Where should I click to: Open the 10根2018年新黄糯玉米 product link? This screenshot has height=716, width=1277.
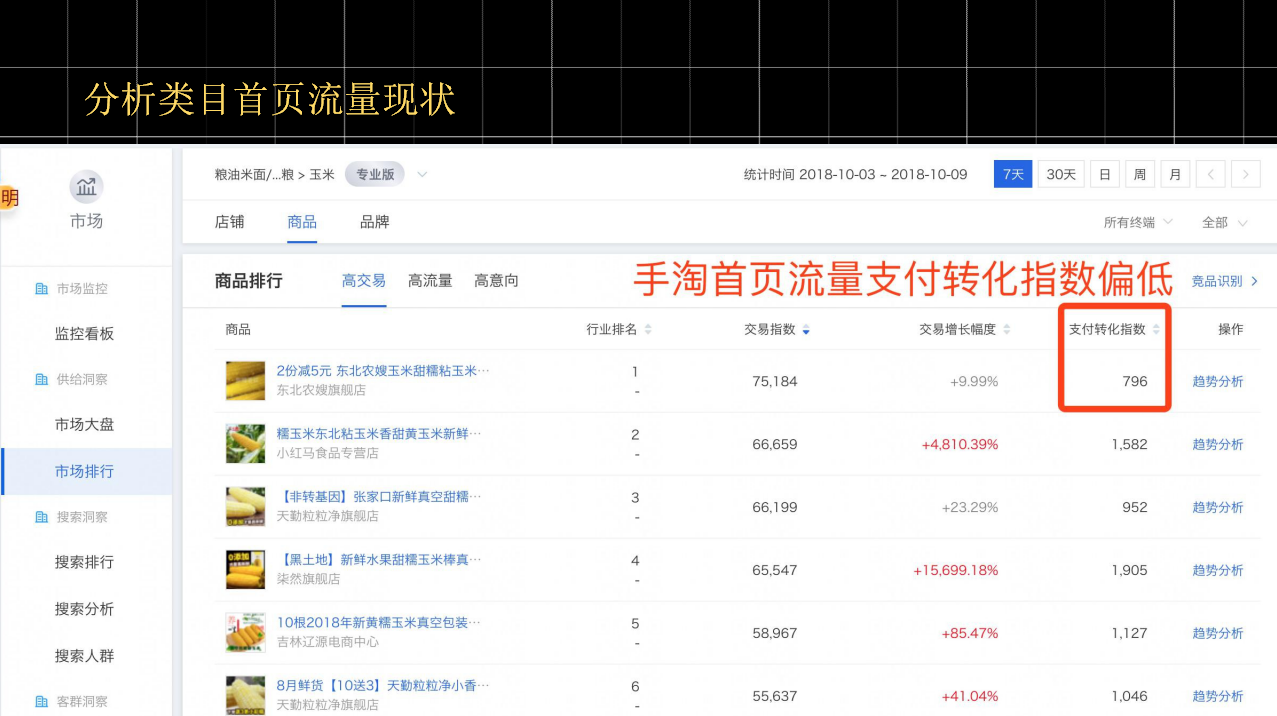(x=379, y=623)
